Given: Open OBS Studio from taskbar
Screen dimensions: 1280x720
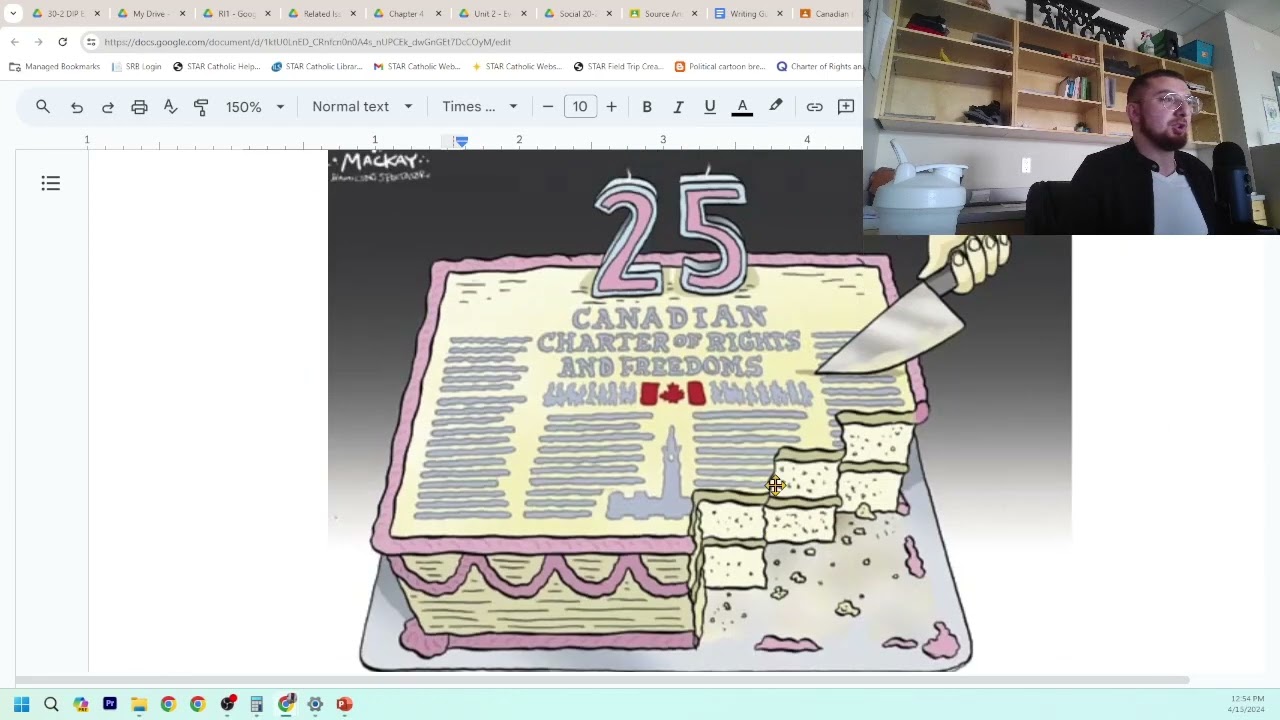Looking at the screenshot, I should (x=227, y=704).
